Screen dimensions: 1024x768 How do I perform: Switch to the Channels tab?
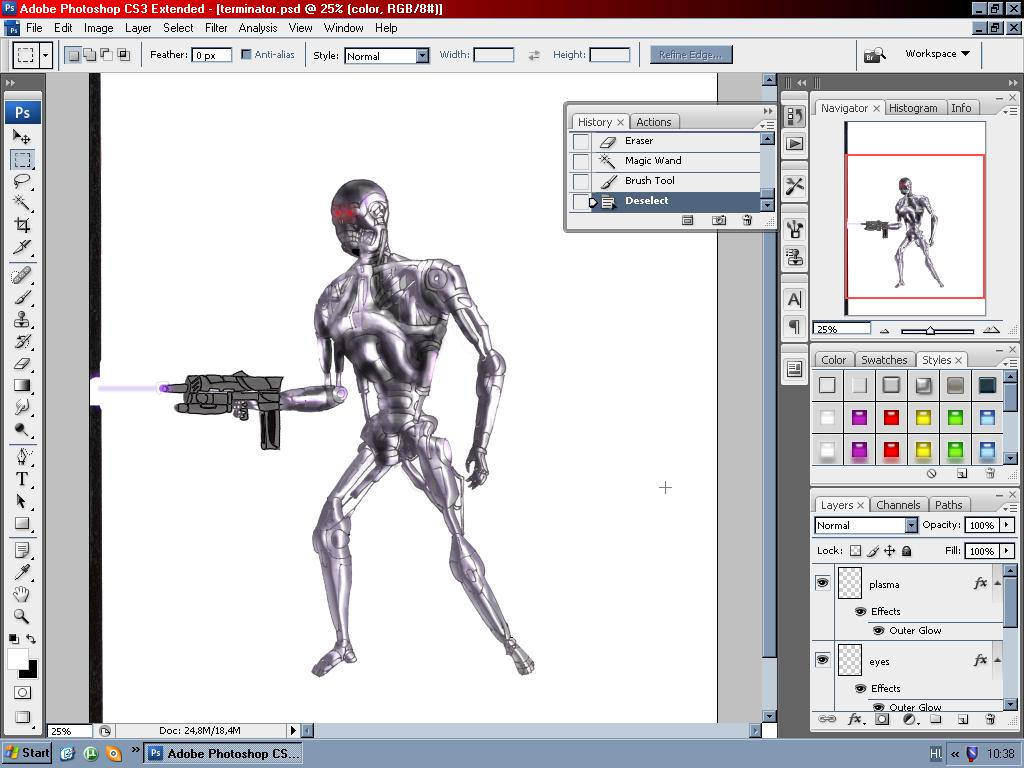pyautogui.click(x=898, y=505)
